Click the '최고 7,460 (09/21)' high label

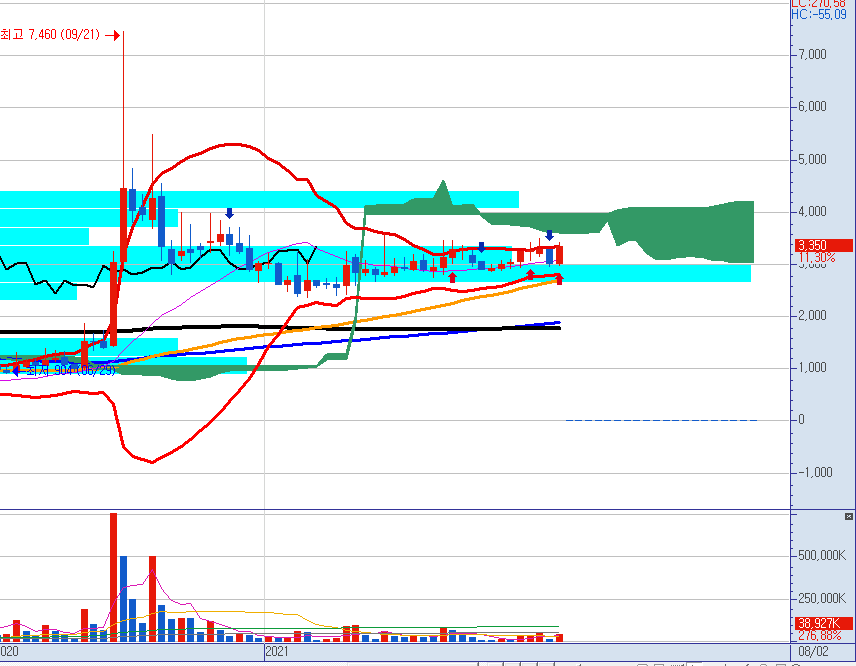(50, 35)
